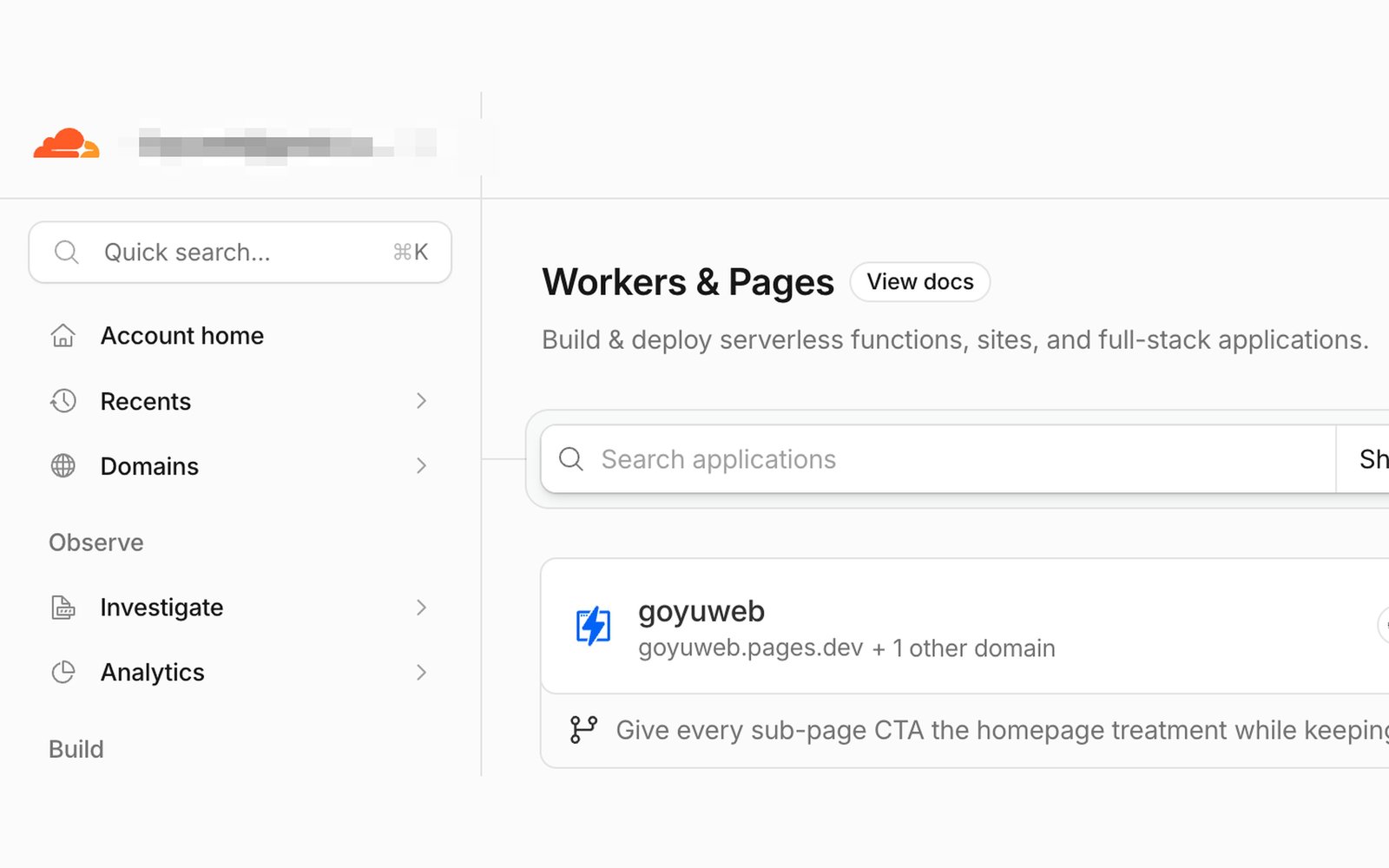This screenshot has width=1389, height=868.
Task: Click the View docs button
Action: (920, 282)
